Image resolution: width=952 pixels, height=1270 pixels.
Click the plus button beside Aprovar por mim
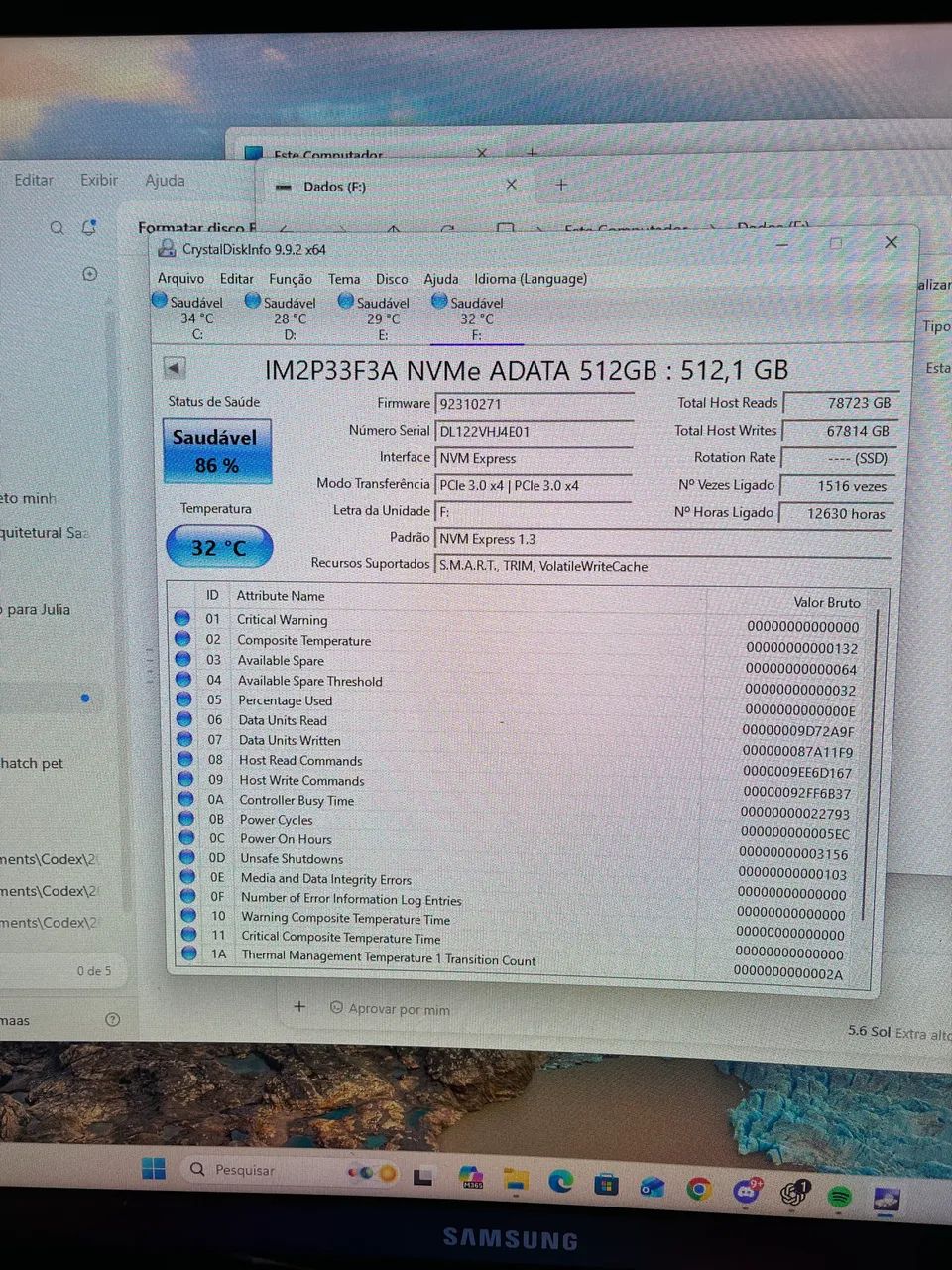point(299,1006)
